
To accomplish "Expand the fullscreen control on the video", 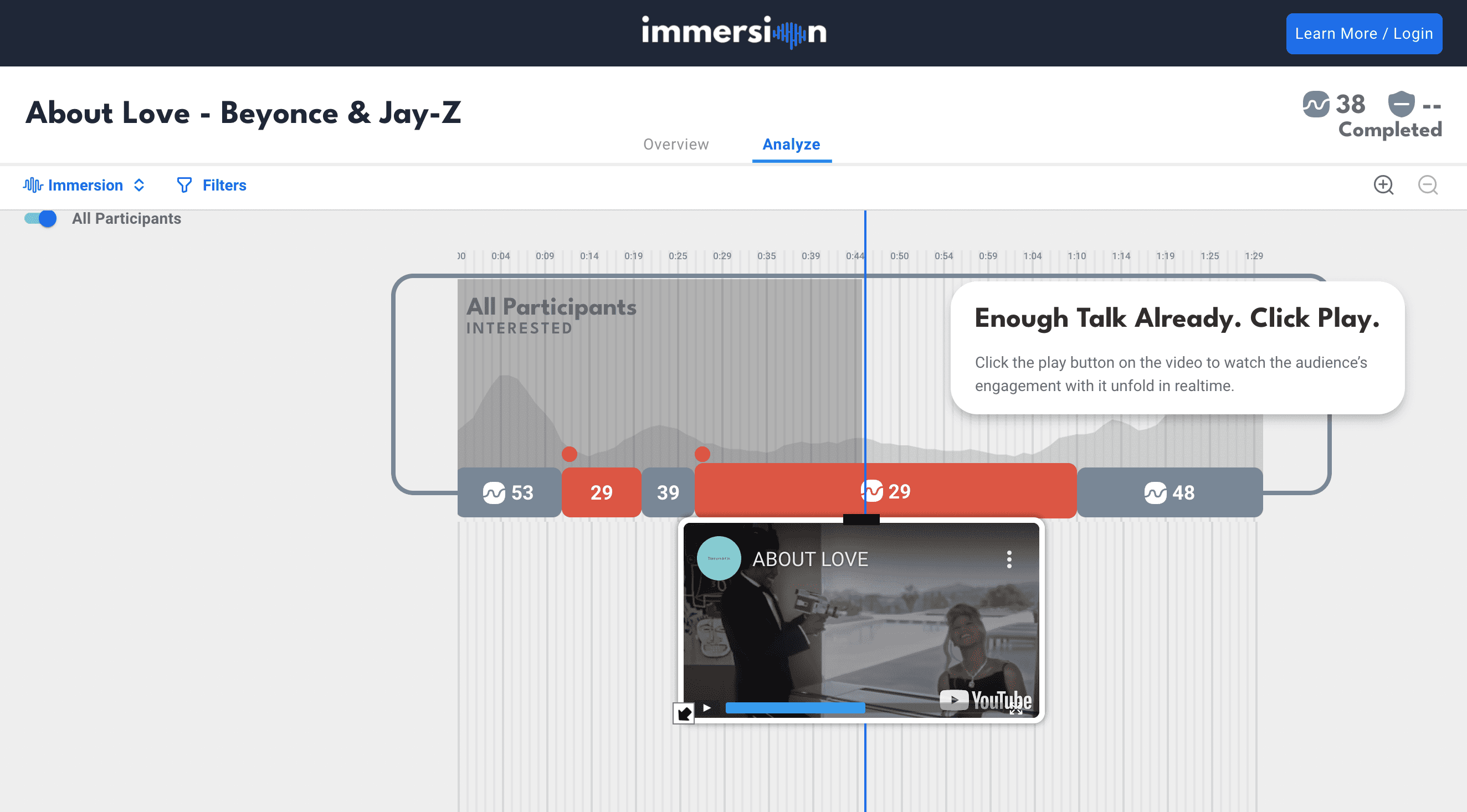I will [x=1015, y=708].
